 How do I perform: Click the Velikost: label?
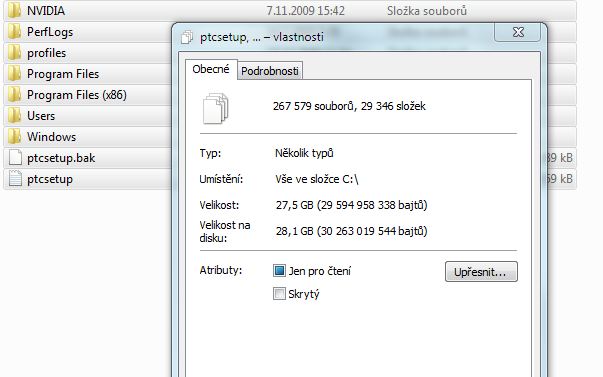click(219, 205)
